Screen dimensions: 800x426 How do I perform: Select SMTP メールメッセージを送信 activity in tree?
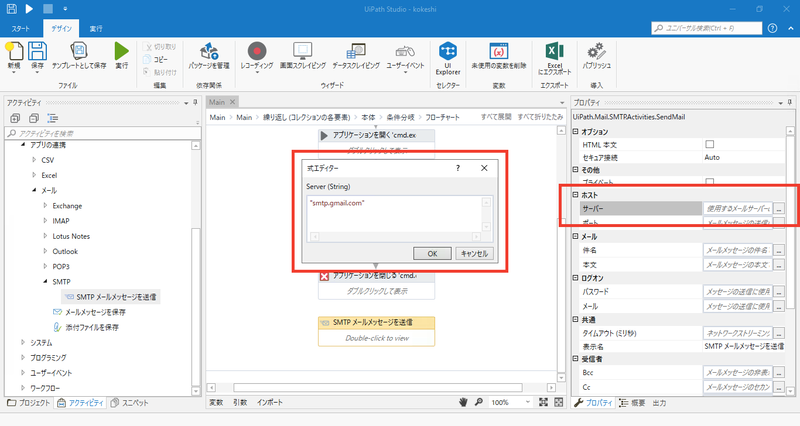(111, 297)
